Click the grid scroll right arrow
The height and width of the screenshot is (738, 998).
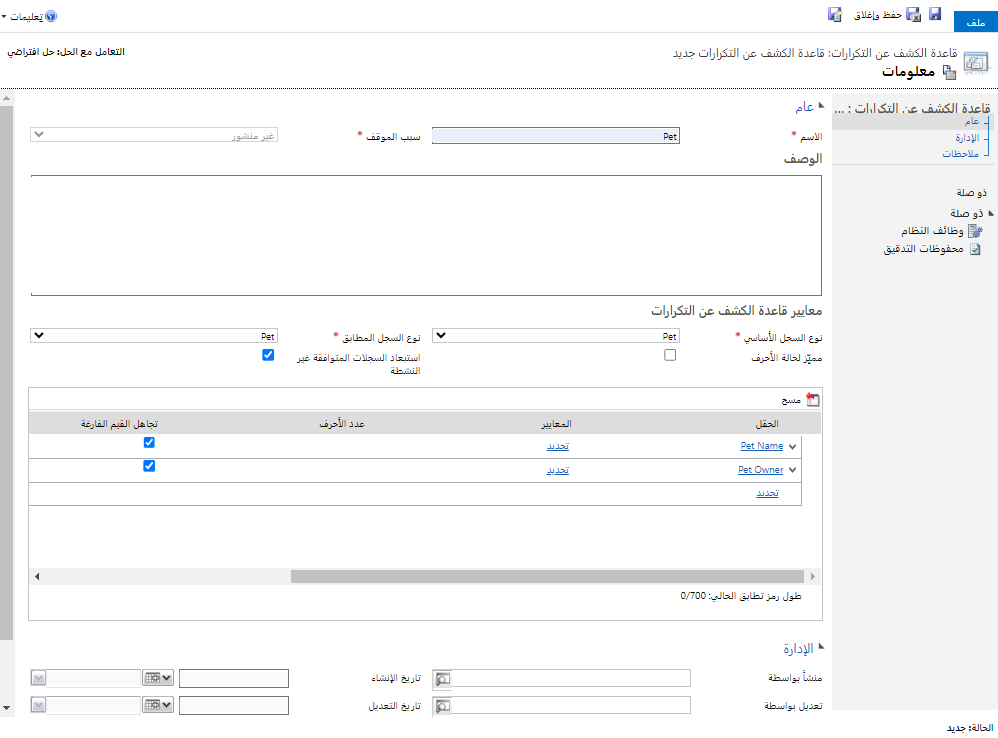tap(813, 576)
